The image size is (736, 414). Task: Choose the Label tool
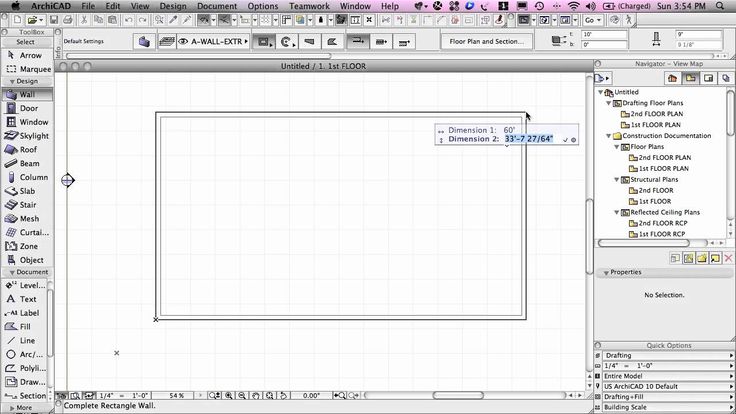[x=23, y=313]
